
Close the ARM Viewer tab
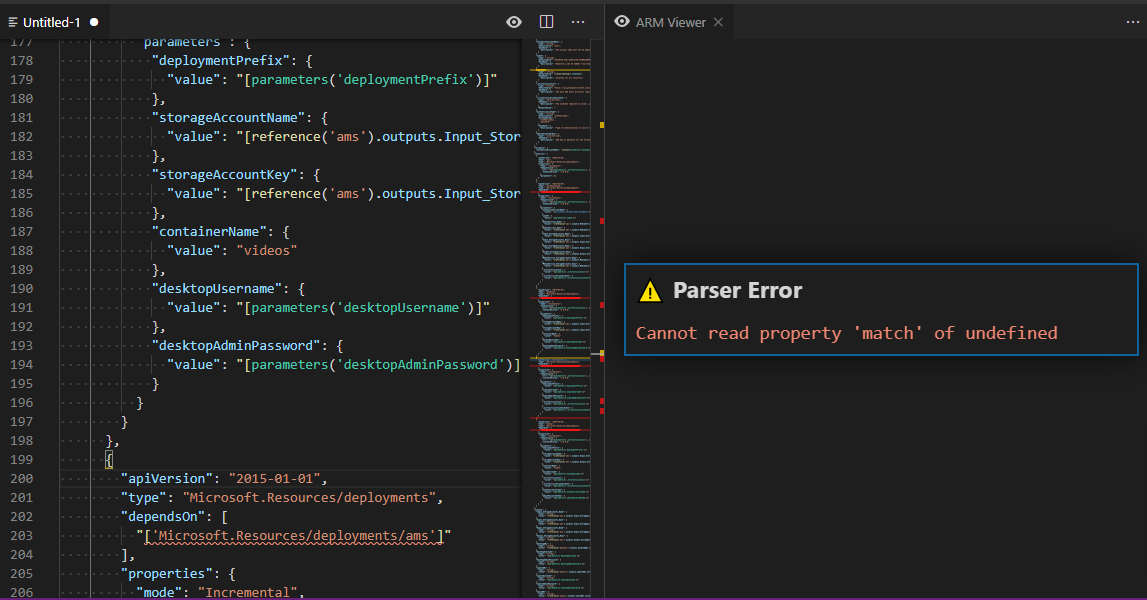(x=718, y=22)
